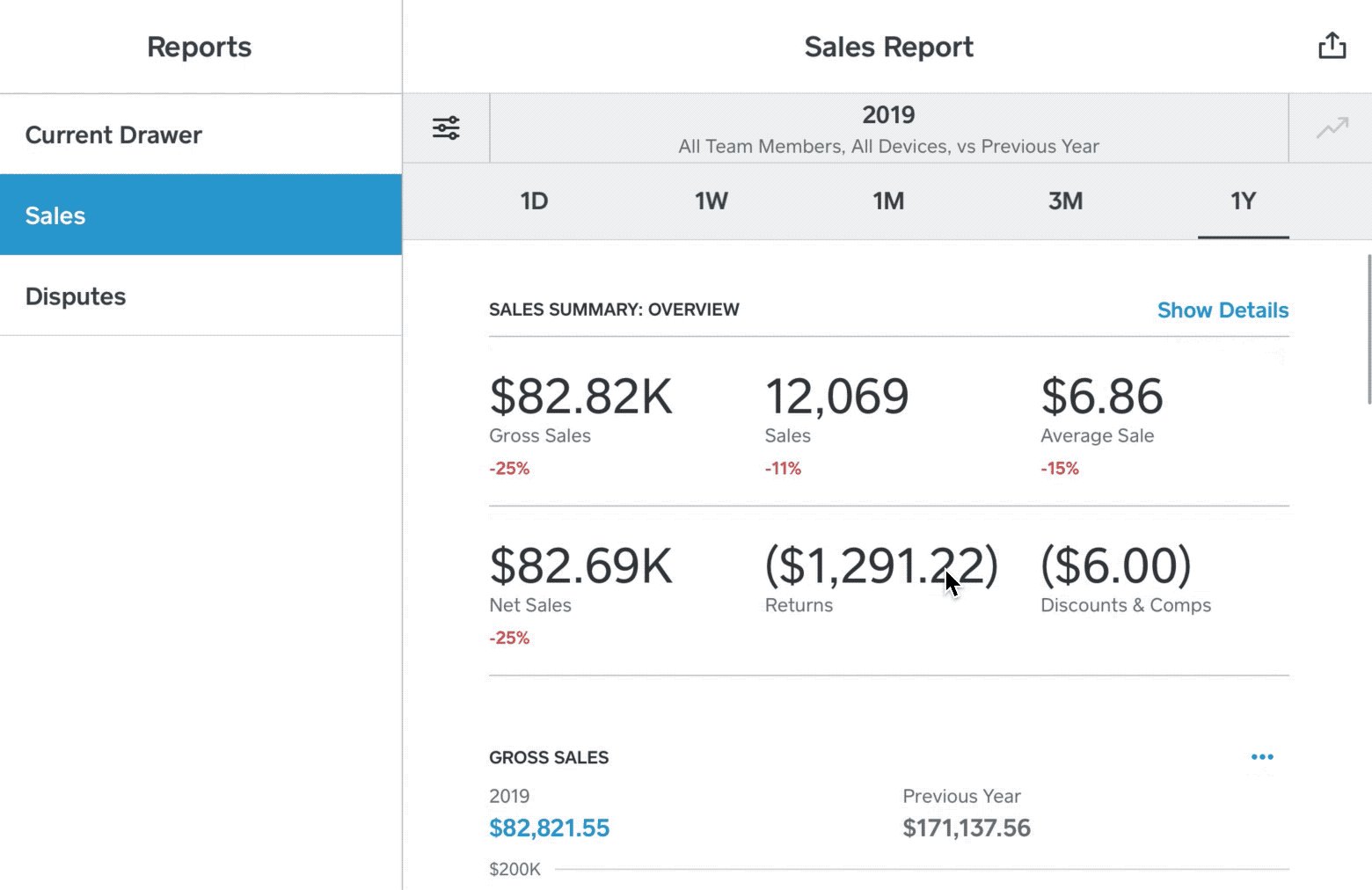1372x890 pixels.
Task: Click the 12,069 Sales count
Action: [836, 397]
